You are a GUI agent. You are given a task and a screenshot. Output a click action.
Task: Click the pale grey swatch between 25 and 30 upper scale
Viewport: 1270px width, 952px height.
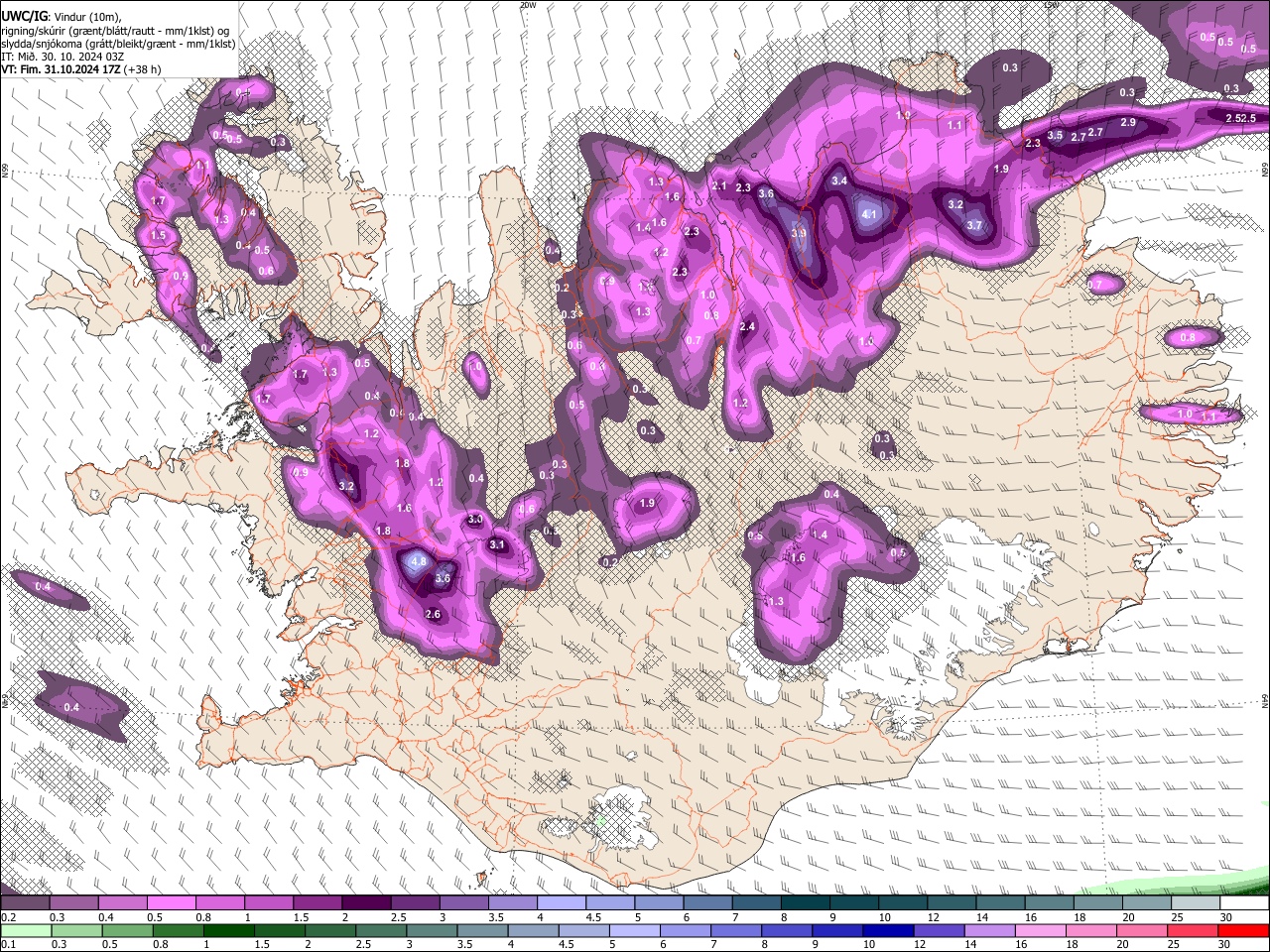coord(1196,903)
